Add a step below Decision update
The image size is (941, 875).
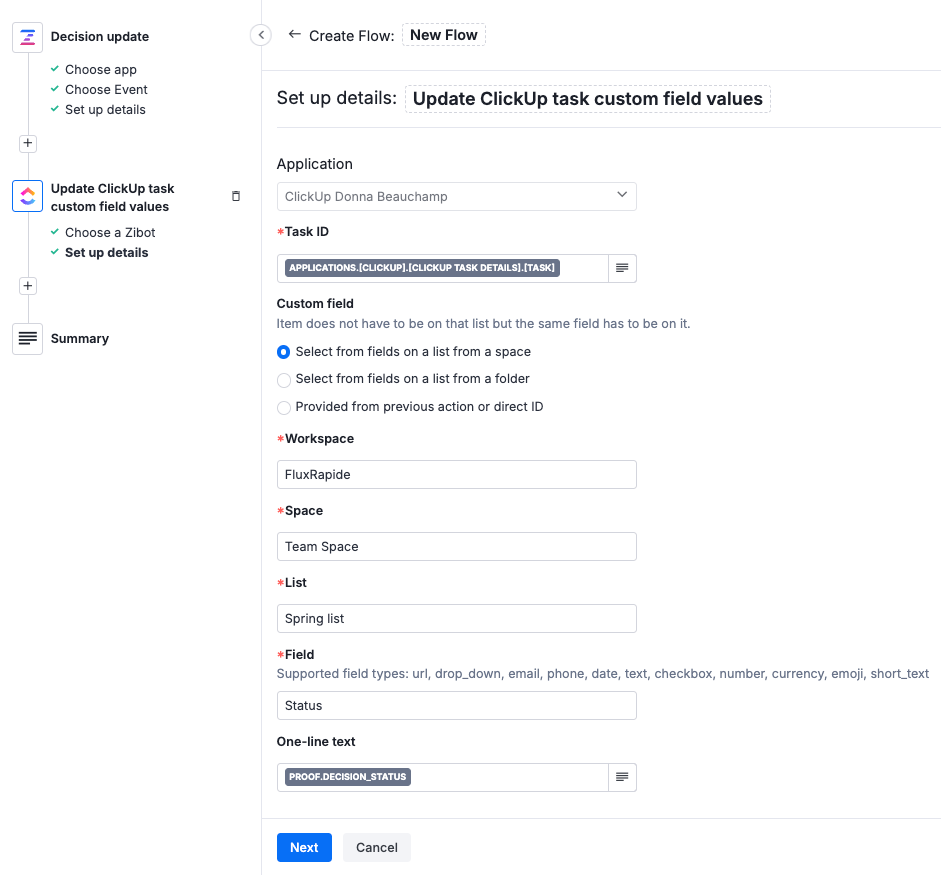click(x=28, y=143)
